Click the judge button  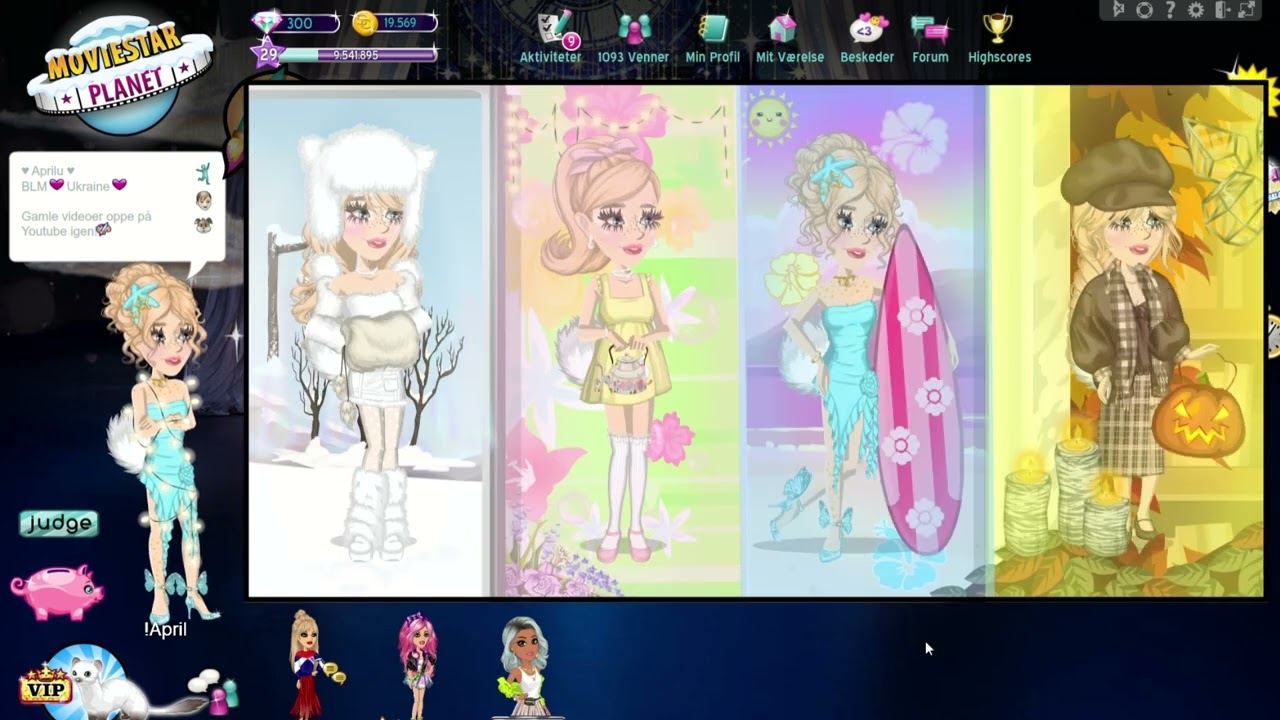(x=59, y=523)
